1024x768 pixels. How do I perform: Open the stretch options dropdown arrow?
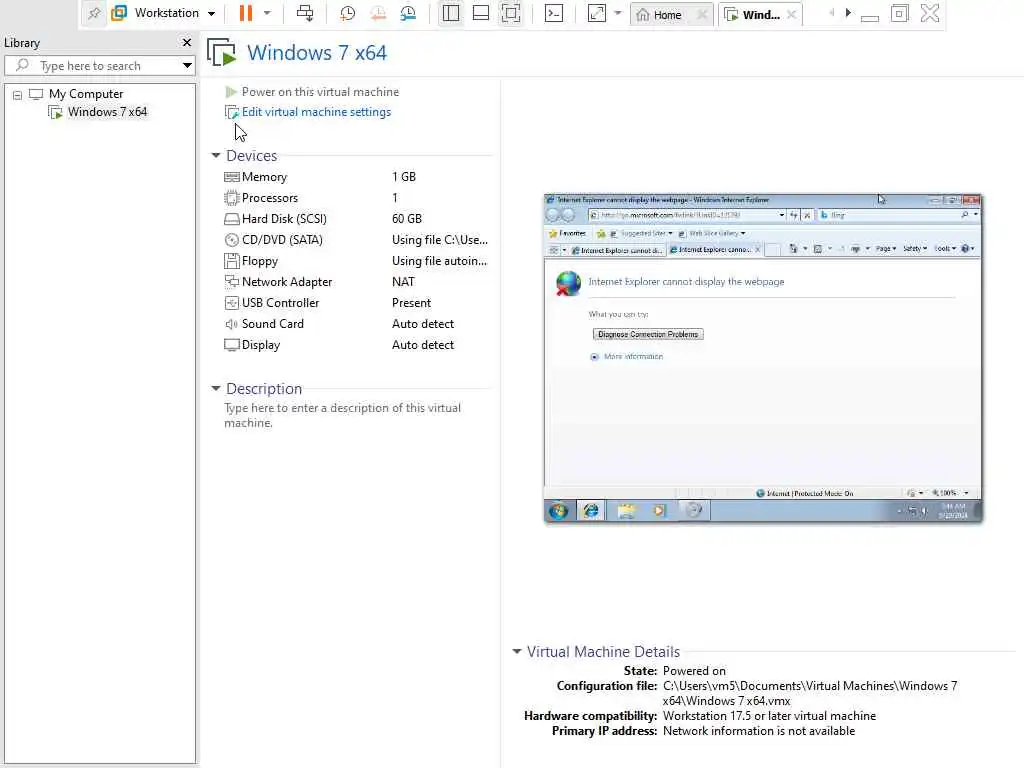click(617, 13)
